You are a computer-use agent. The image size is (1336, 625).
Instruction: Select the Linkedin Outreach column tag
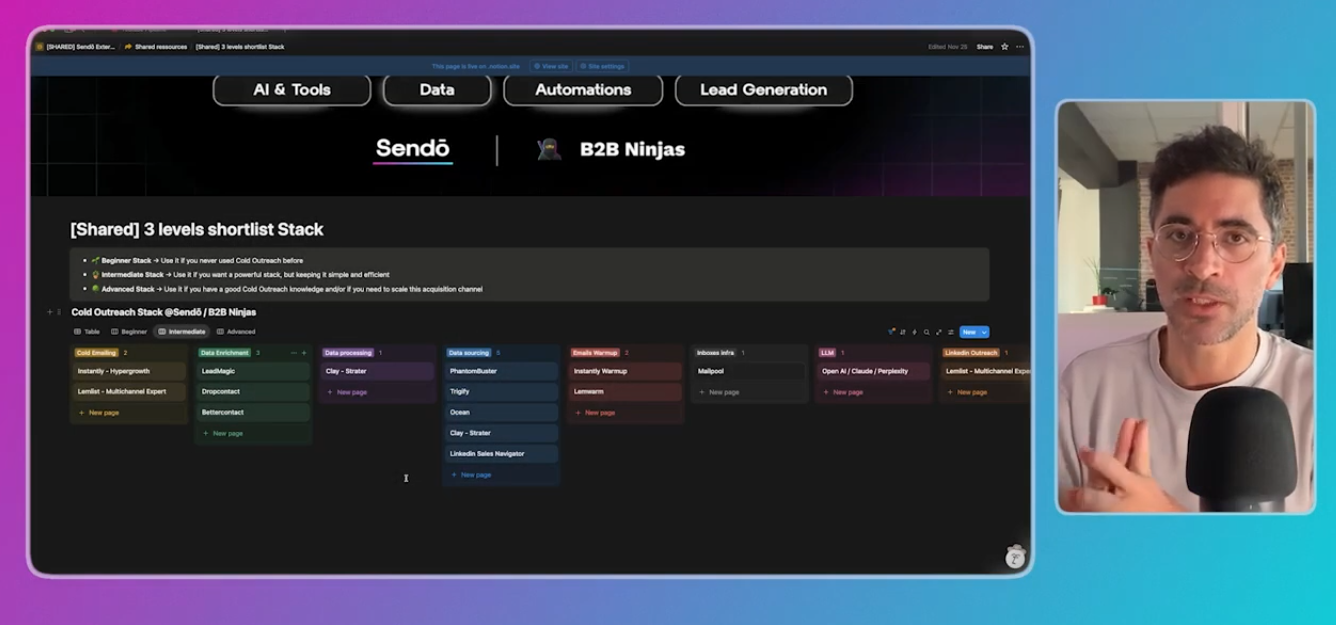(x=971, y=353)
